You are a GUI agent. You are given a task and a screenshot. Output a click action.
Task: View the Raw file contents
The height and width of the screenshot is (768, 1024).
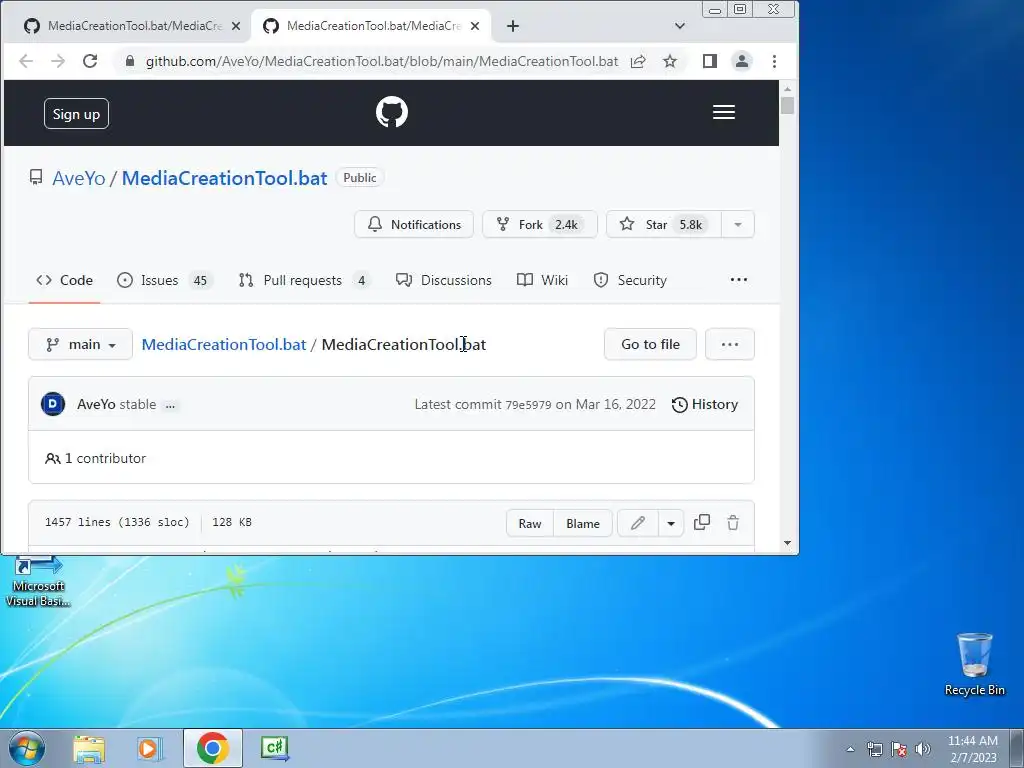[530, 523]
